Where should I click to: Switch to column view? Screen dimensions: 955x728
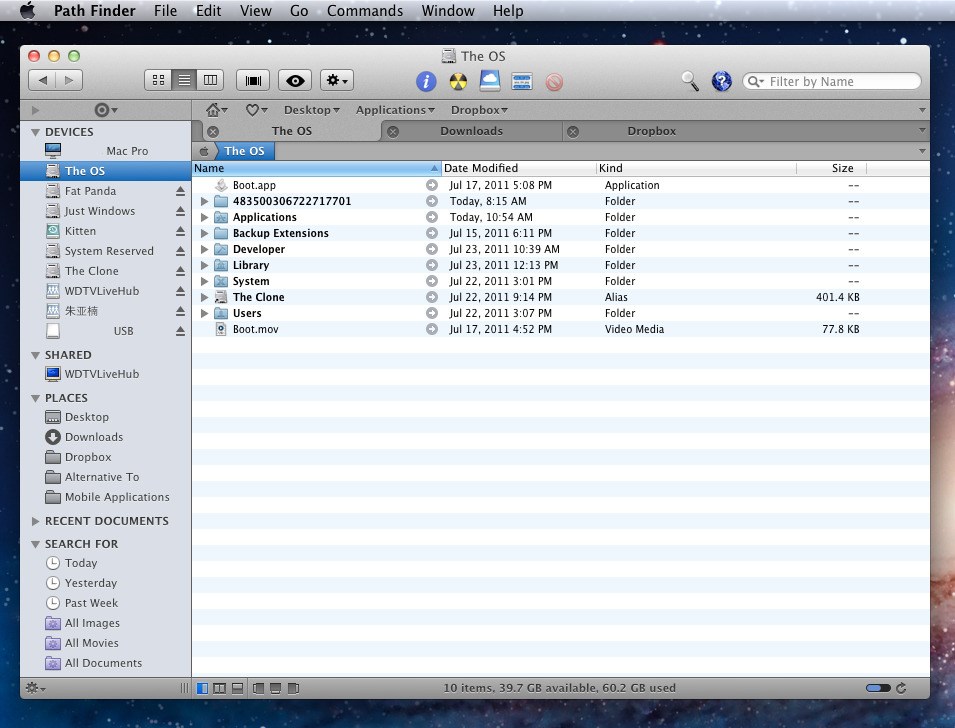click(210, 80)
